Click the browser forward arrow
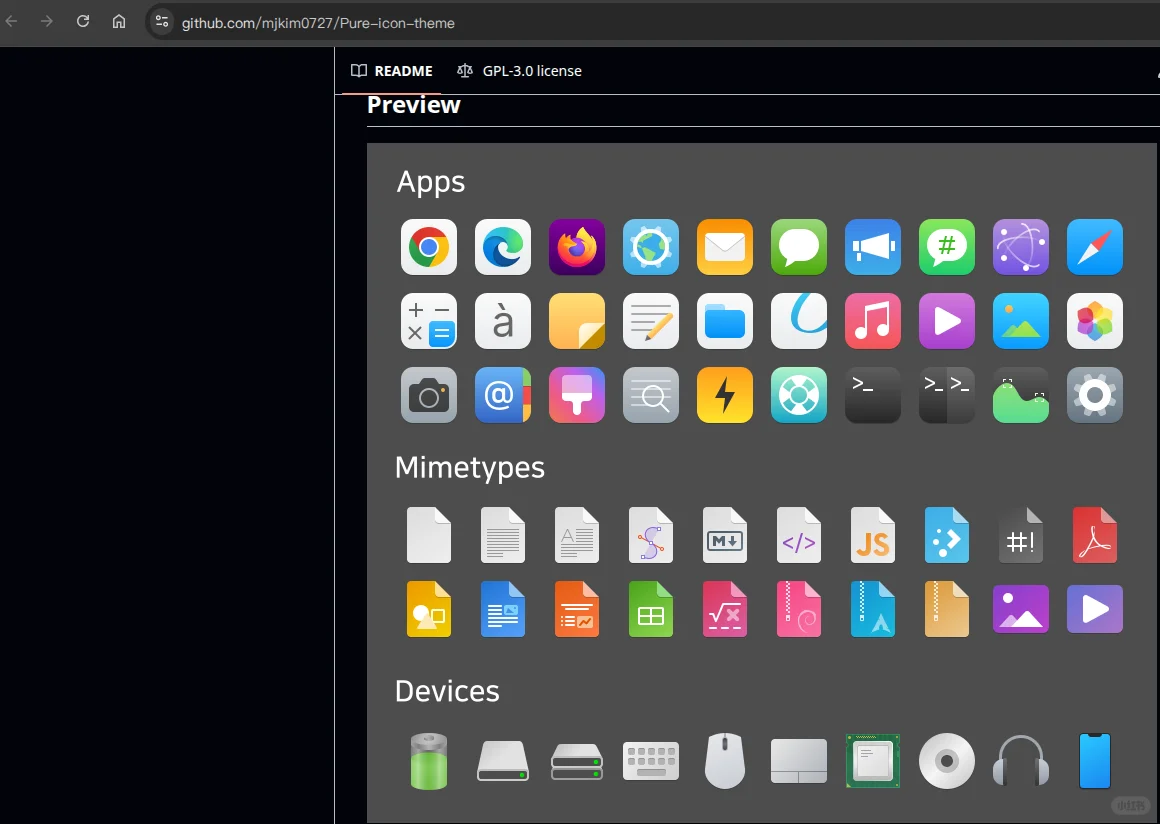 coord(47,21)
